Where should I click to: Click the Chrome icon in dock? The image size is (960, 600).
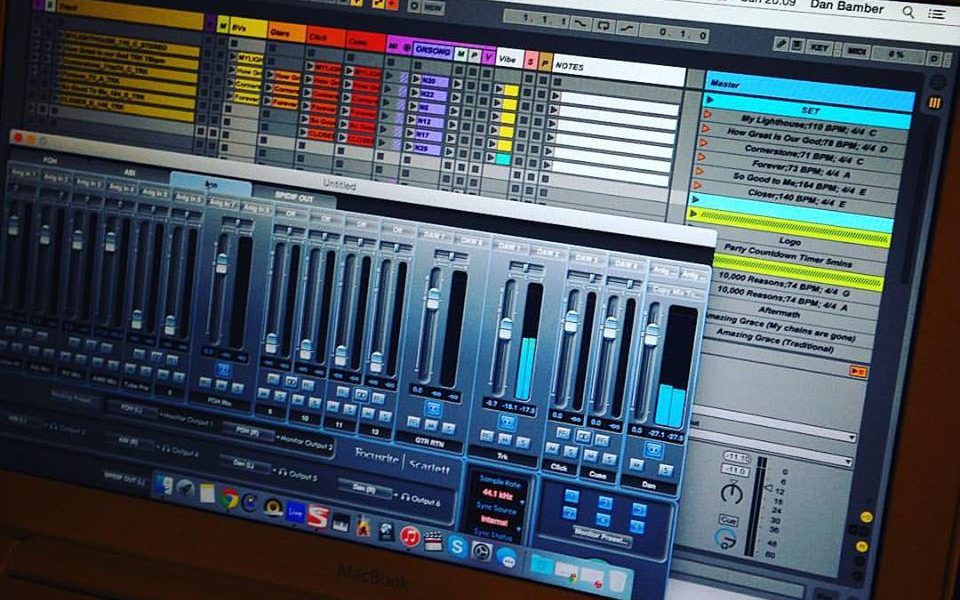[x=229, y=497]
